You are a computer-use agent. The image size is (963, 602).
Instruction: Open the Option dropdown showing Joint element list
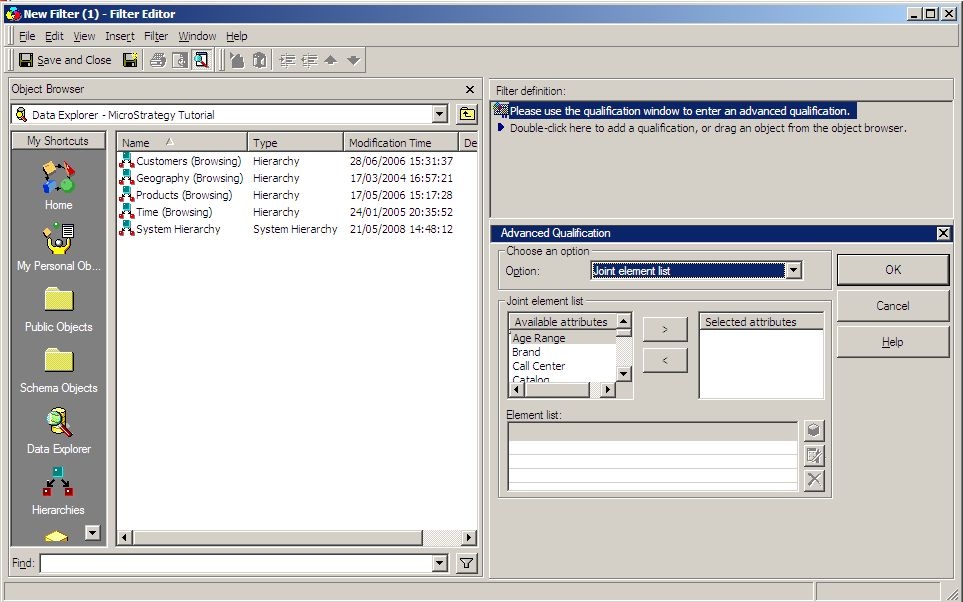coord(793,271)
